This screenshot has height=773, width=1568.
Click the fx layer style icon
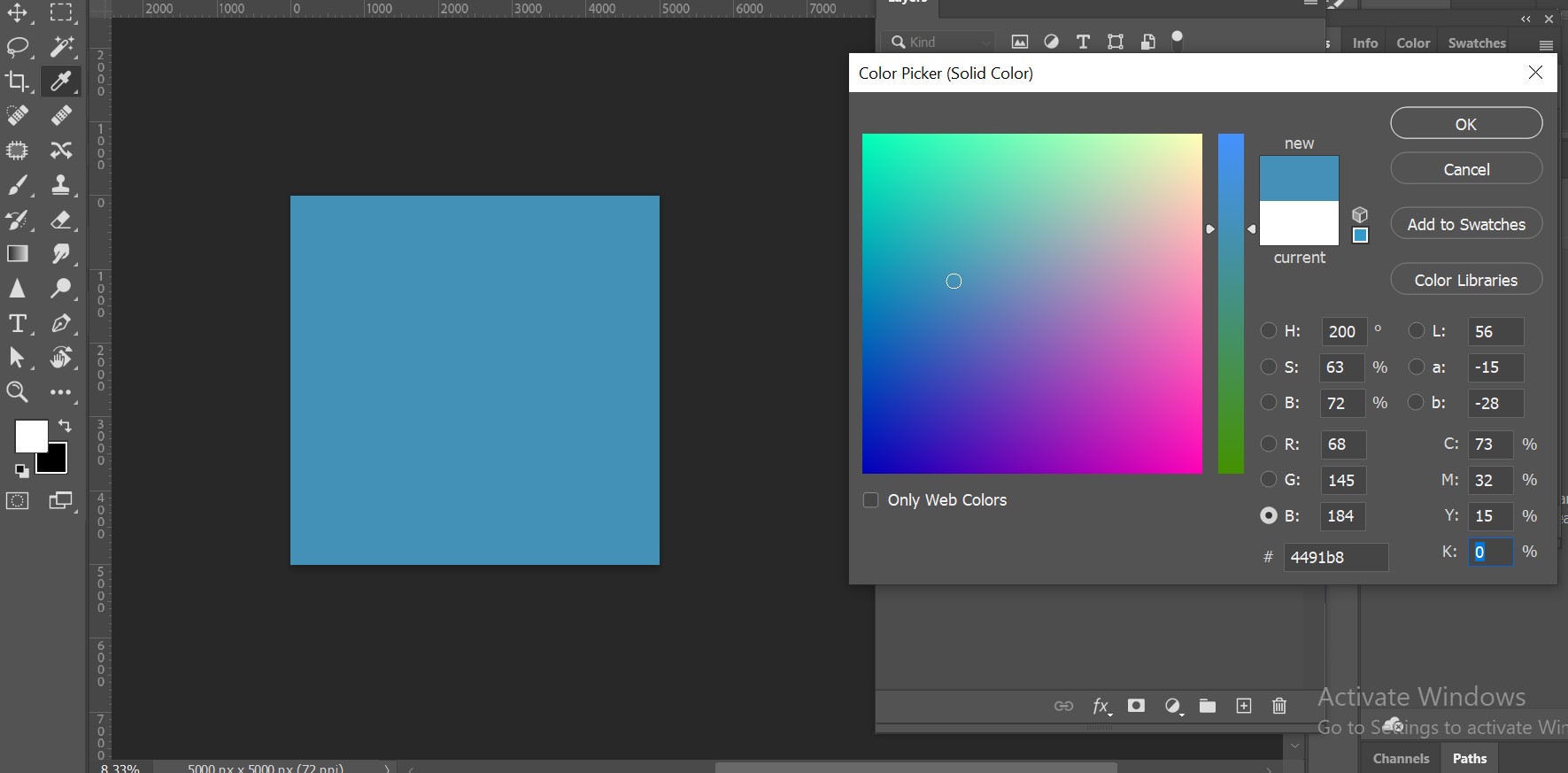pos(1101,706)
